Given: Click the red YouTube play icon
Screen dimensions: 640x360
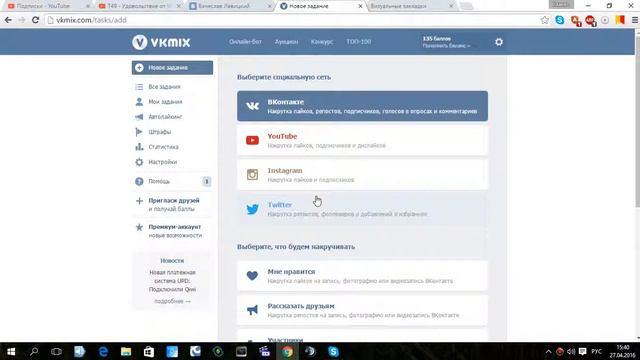Looking at the screenshot, I should coord(252,140).
